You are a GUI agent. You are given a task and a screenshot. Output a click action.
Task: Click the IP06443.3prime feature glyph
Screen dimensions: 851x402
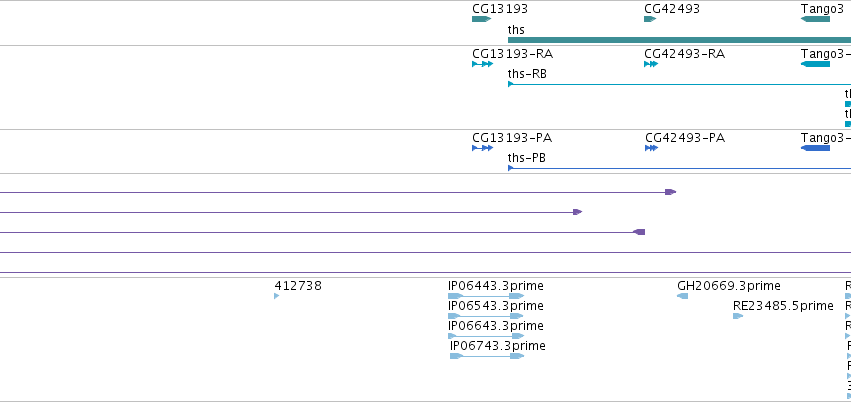(486, 296)
